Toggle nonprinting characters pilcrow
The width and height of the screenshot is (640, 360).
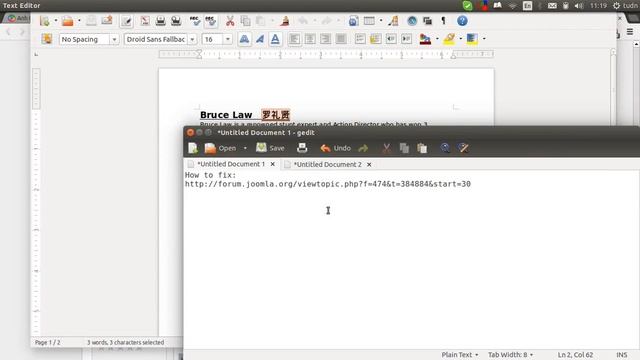(x=443, y=21)
